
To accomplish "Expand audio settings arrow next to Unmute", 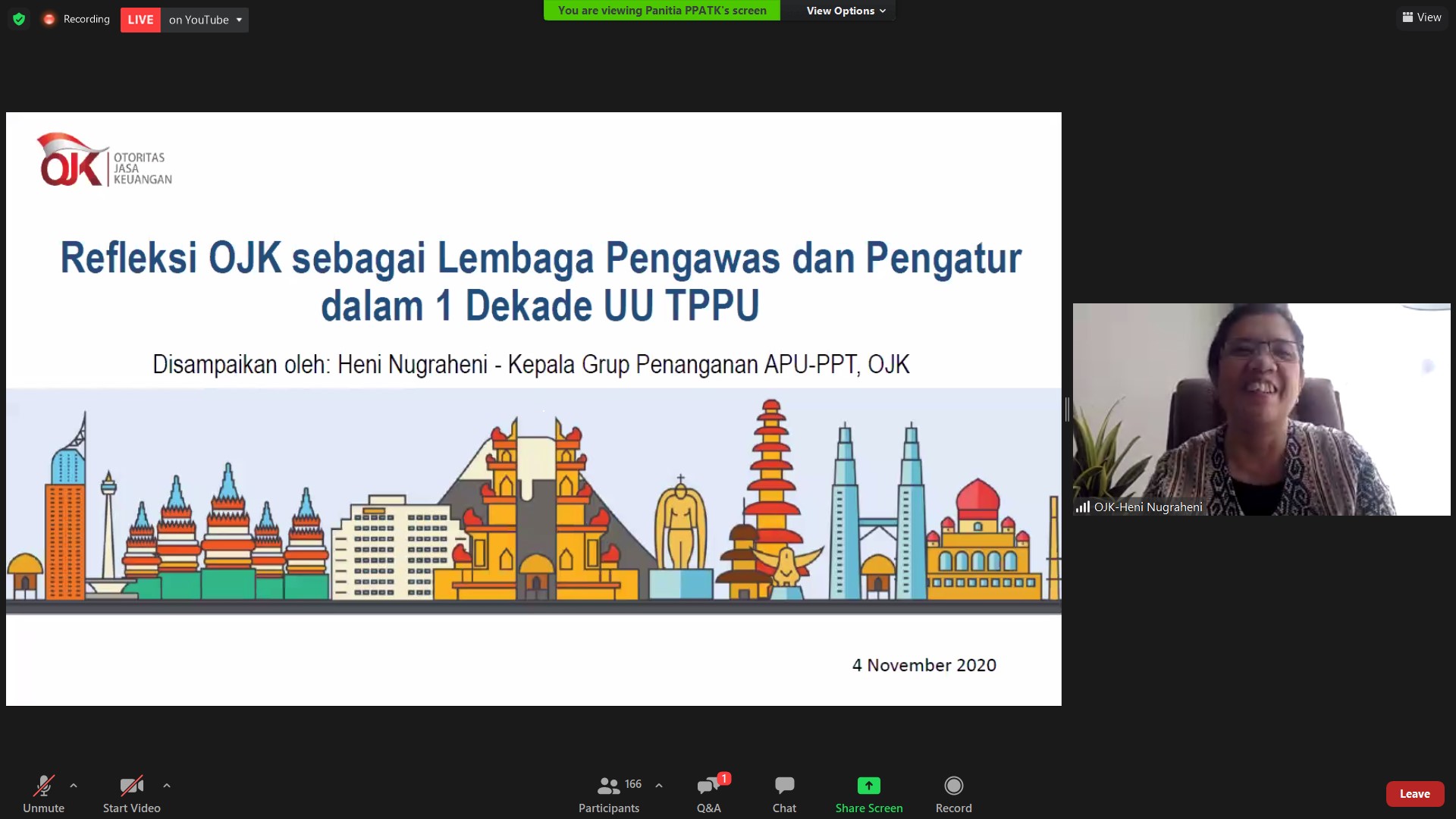I will (x=74, y=786).
